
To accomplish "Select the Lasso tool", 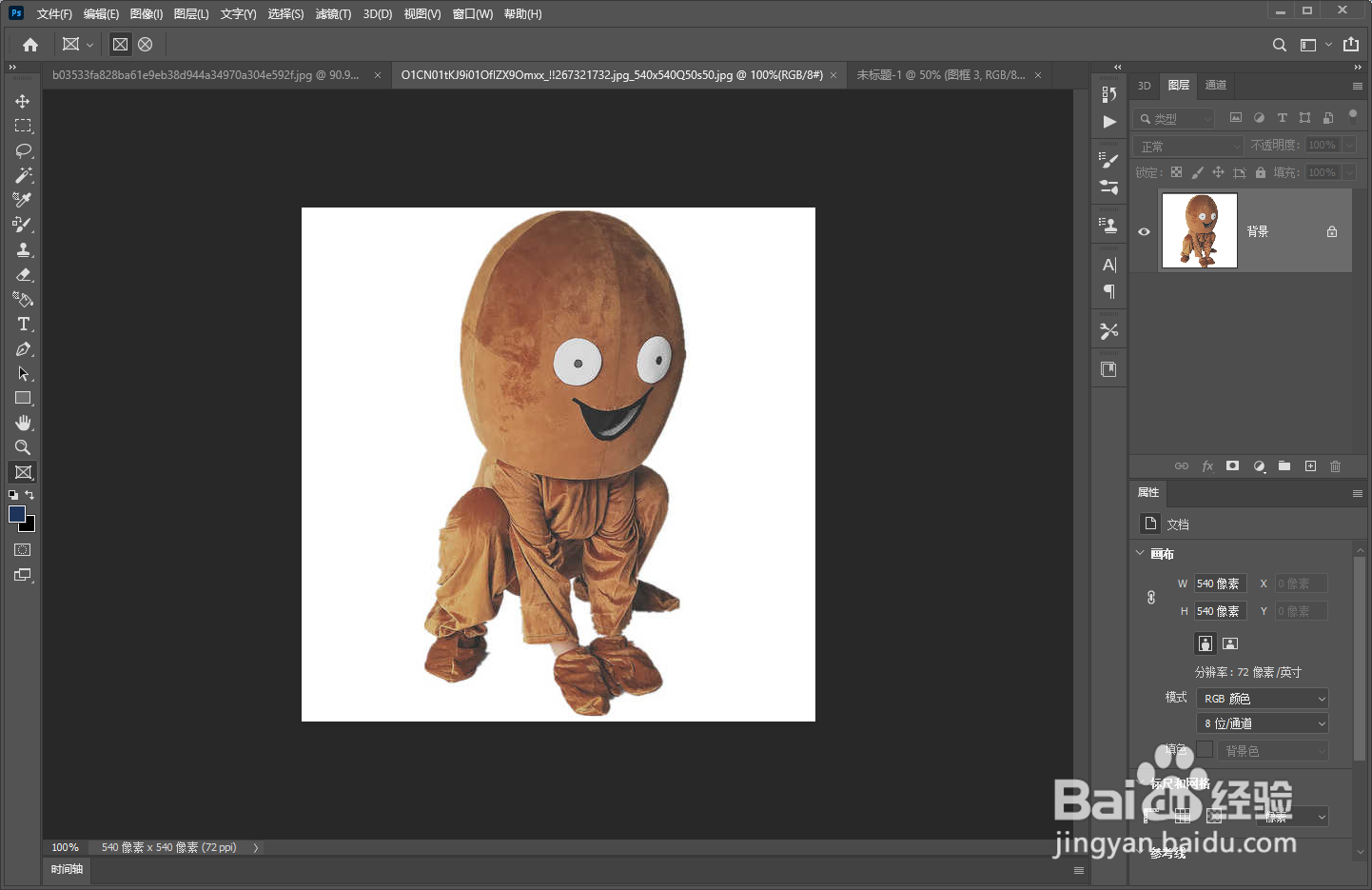I will point(23,150).
